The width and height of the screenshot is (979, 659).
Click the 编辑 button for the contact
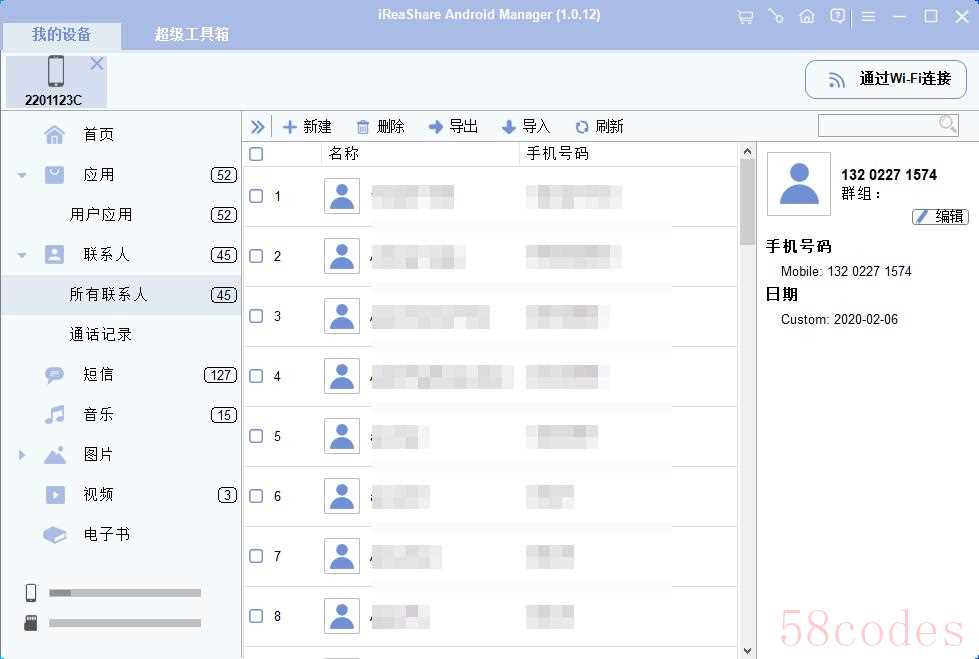[x=940, y=216]
